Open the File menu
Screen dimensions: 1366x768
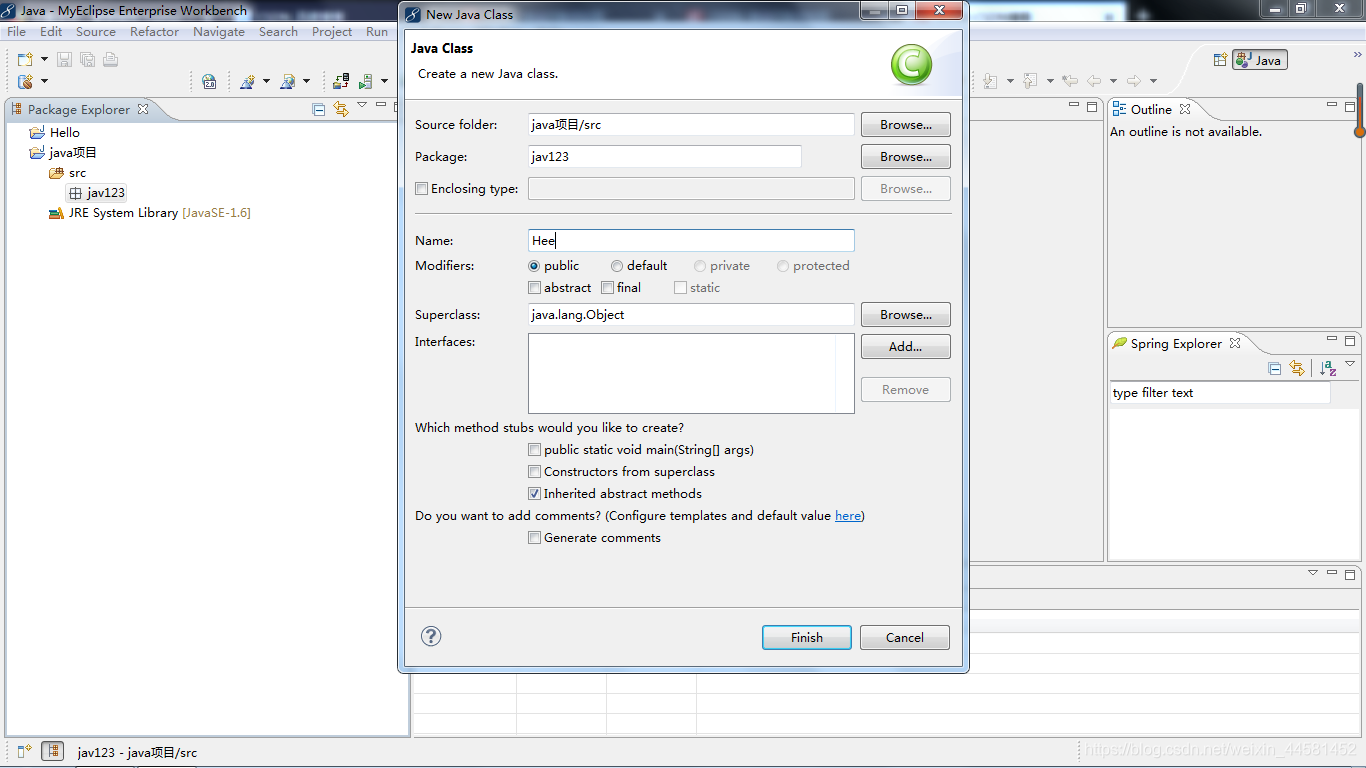click(16, 31)
